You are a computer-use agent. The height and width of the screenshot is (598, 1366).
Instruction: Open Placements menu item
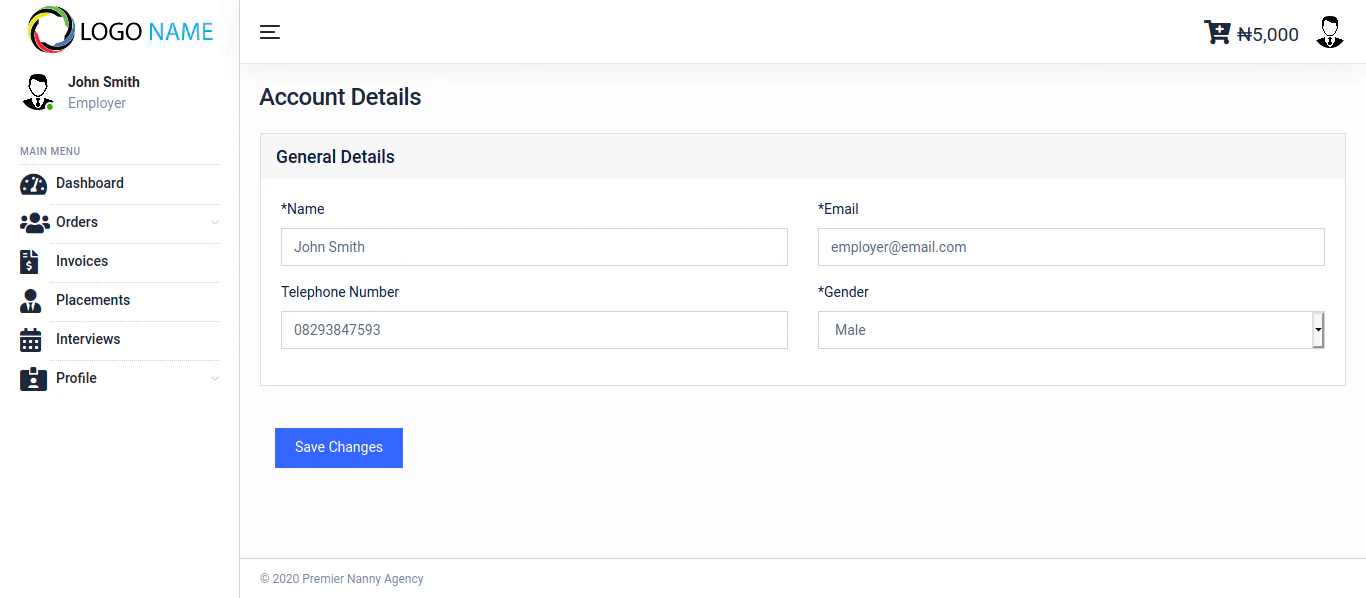93,301
